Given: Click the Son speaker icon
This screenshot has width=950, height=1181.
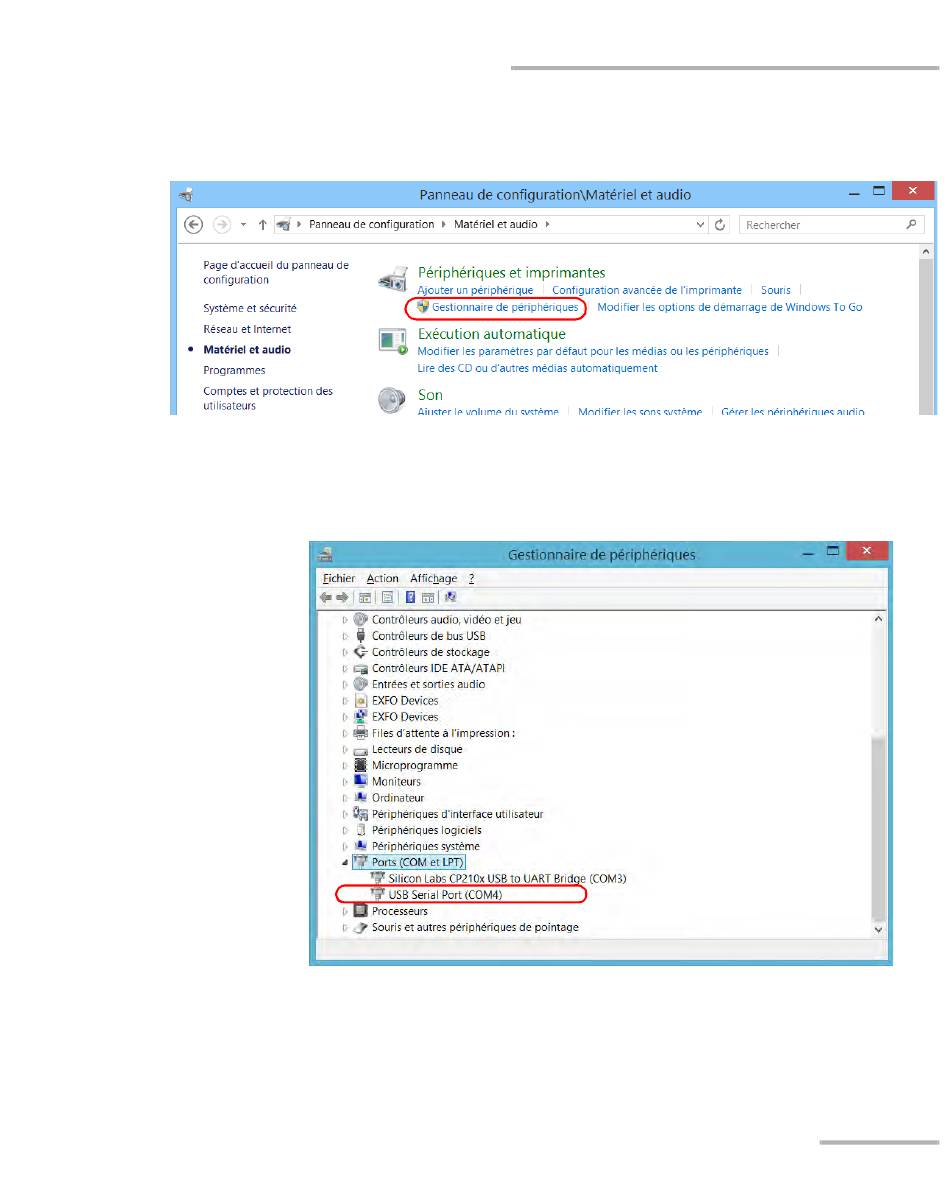Looking at the screenshot, I should [x=392, y=401].
